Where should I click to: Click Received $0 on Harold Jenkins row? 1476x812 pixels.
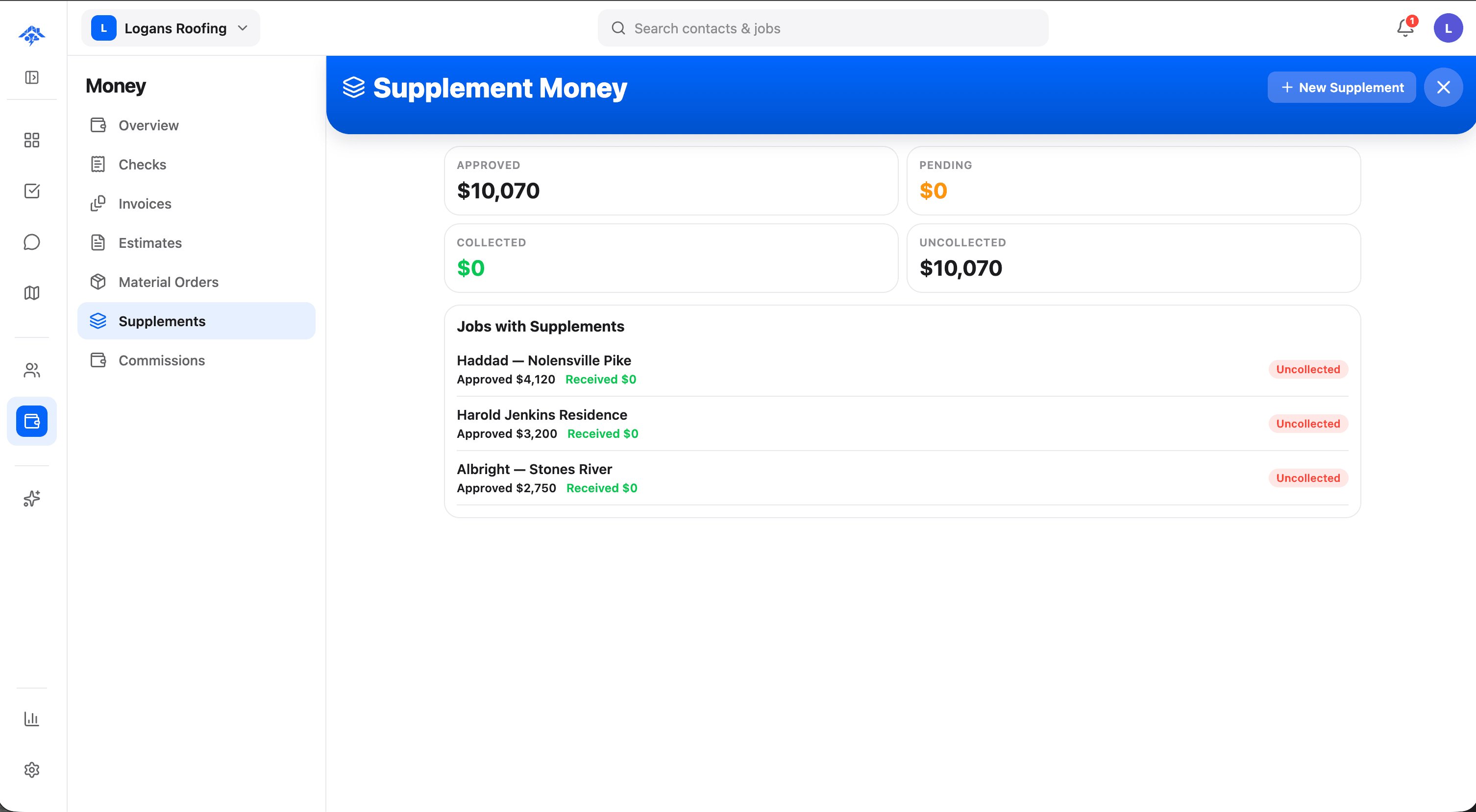pos(603,433)
